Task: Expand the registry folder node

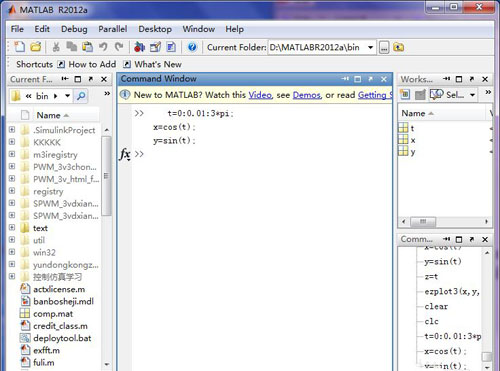Action: coord(12,191)
